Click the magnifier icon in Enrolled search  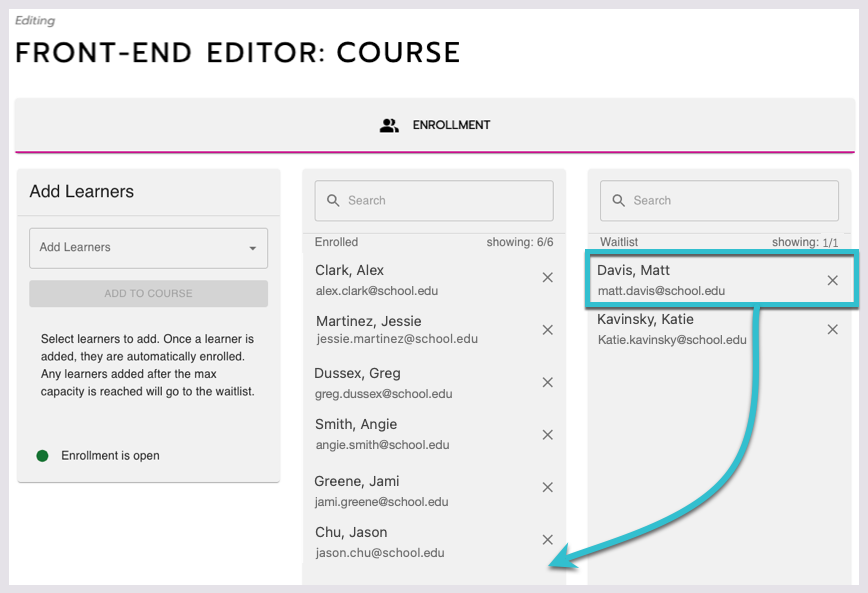pyautogui.click(x=333, y=201)
